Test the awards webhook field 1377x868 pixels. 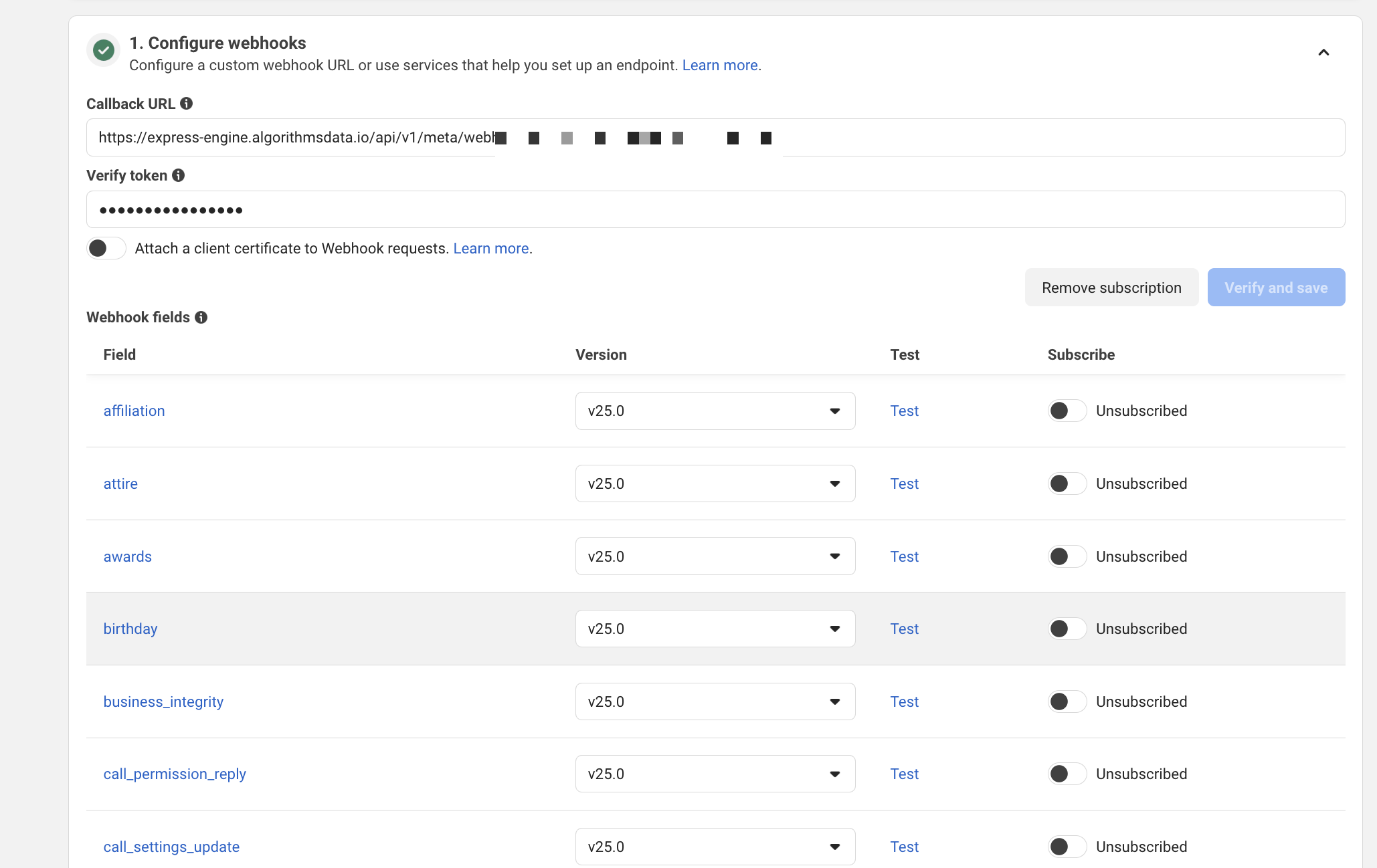tap(904, 556)
